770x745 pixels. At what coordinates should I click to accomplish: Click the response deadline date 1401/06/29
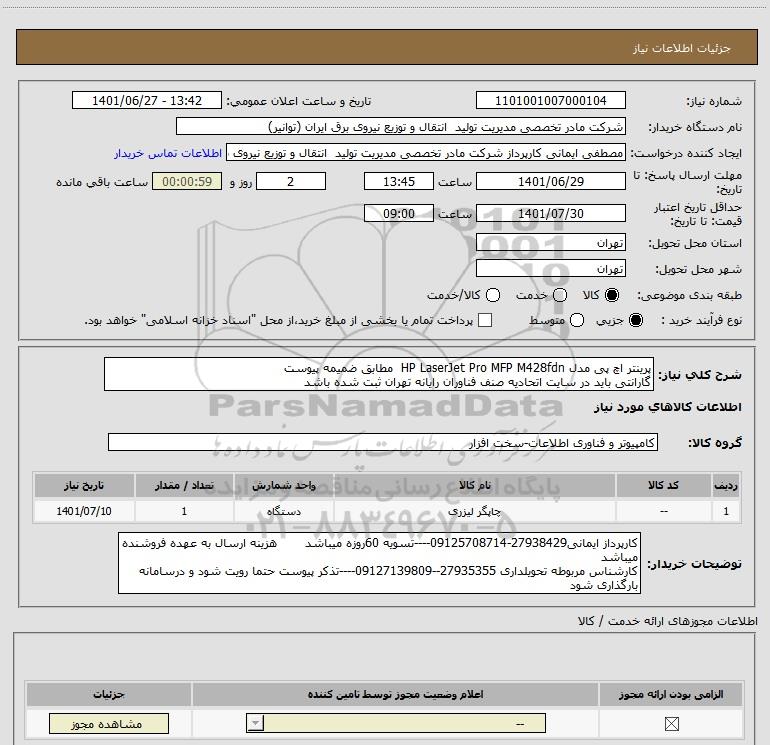[x=550, y=181]
